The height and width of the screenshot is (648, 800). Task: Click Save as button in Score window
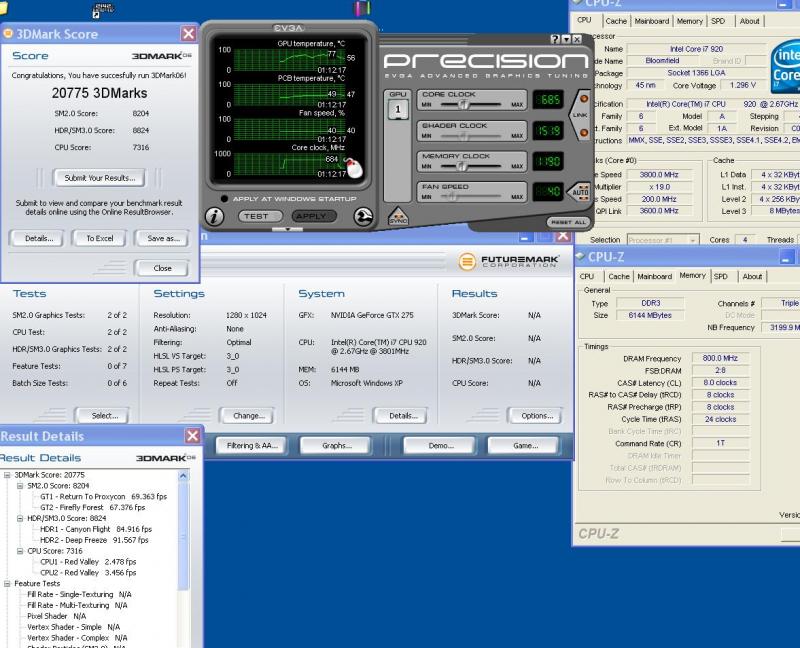point(163,238)
